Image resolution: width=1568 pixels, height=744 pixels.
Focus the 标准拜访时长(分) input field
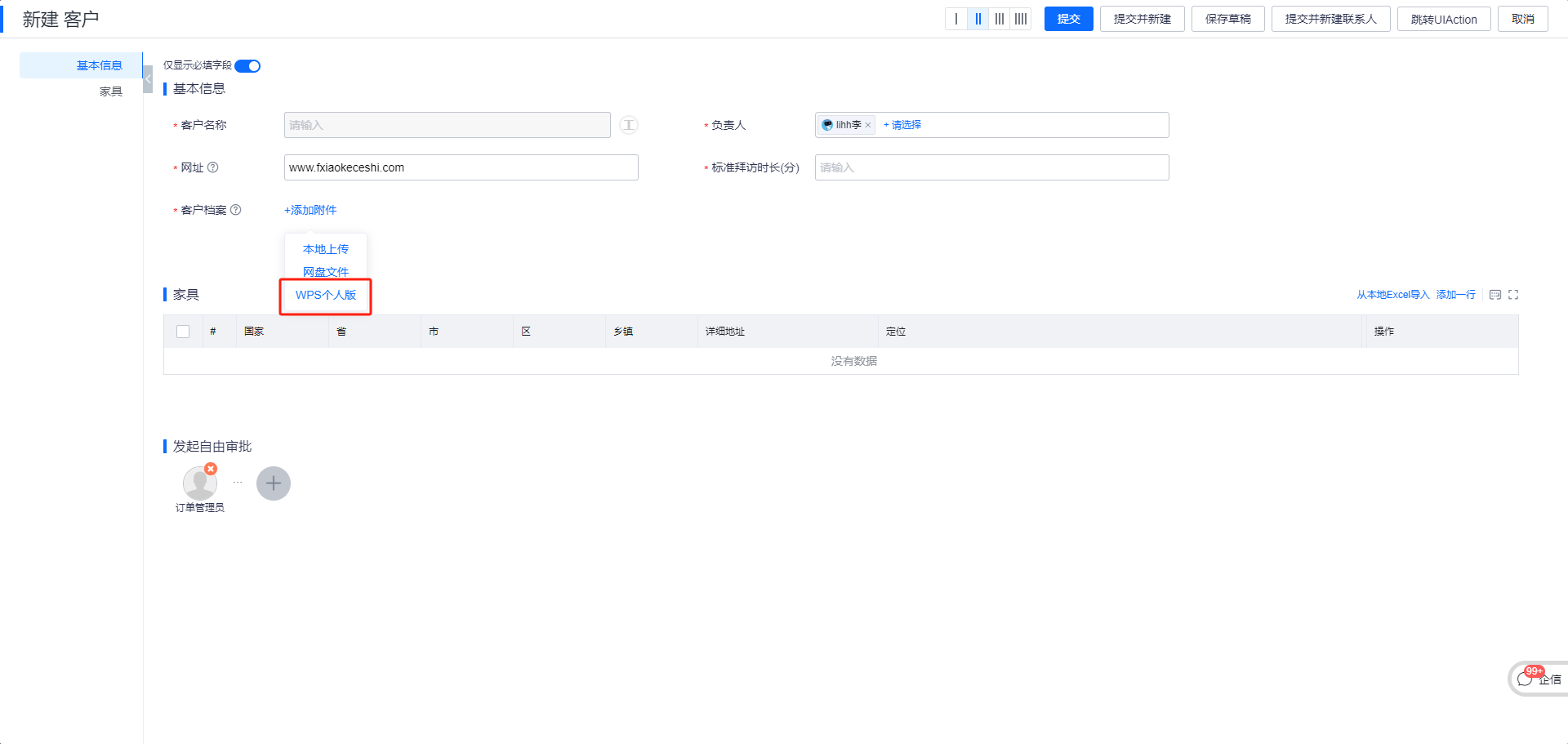tap(992, 167)
